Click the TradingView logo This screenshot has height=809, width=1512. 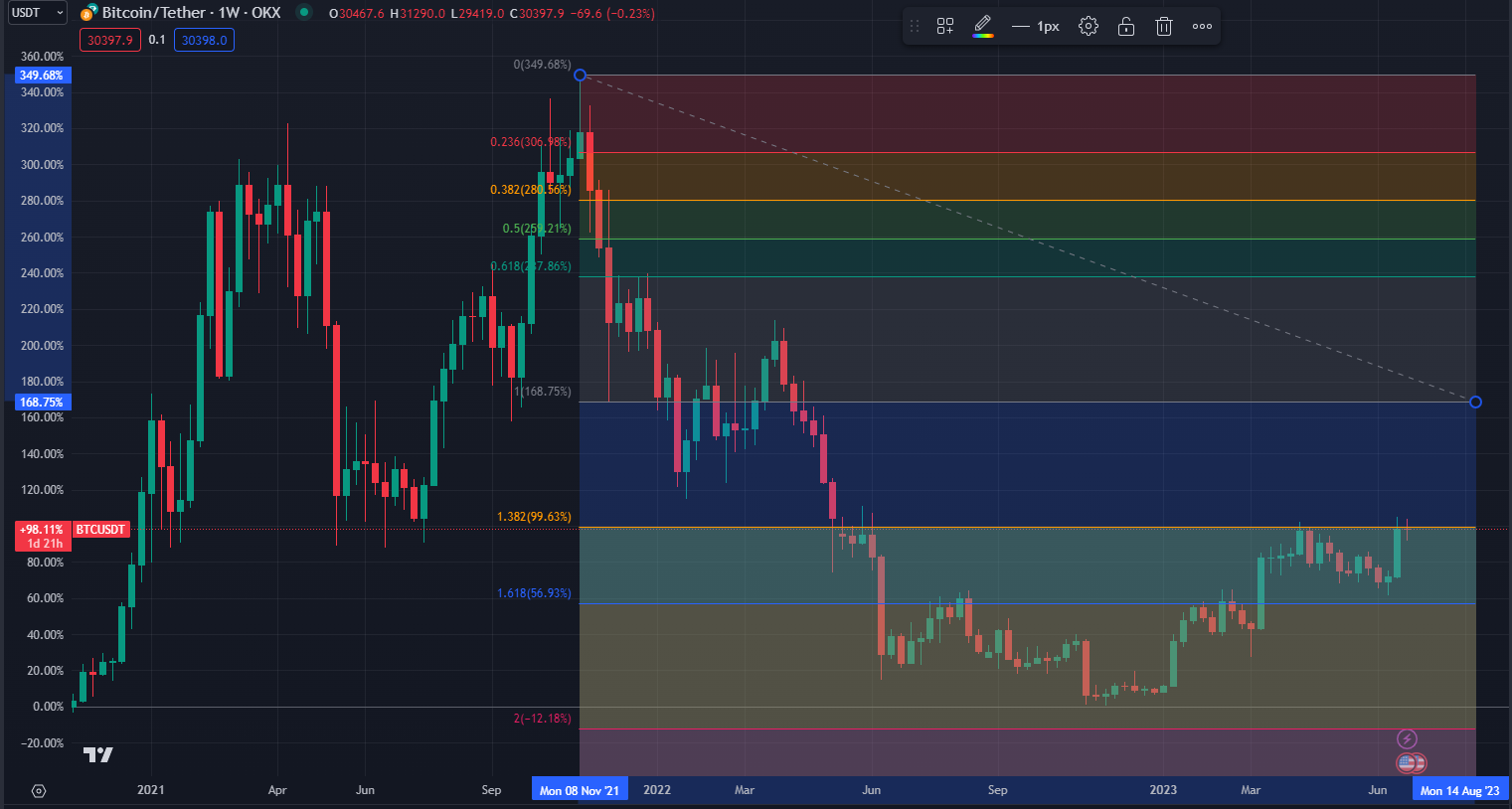(x=97, y=755)
